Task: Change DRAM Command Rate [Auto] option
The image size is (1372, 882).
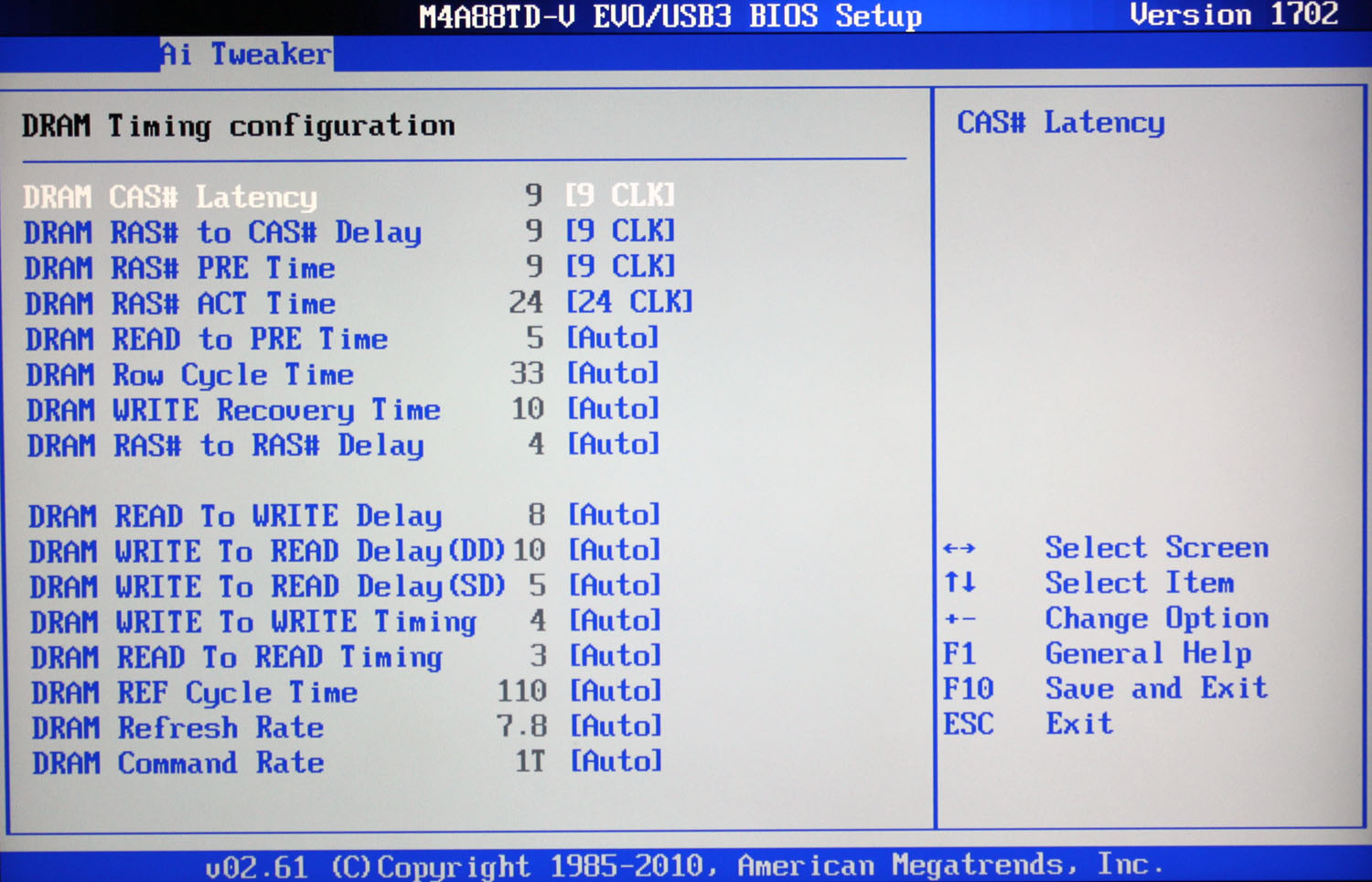Action: [x=616, y=760]
